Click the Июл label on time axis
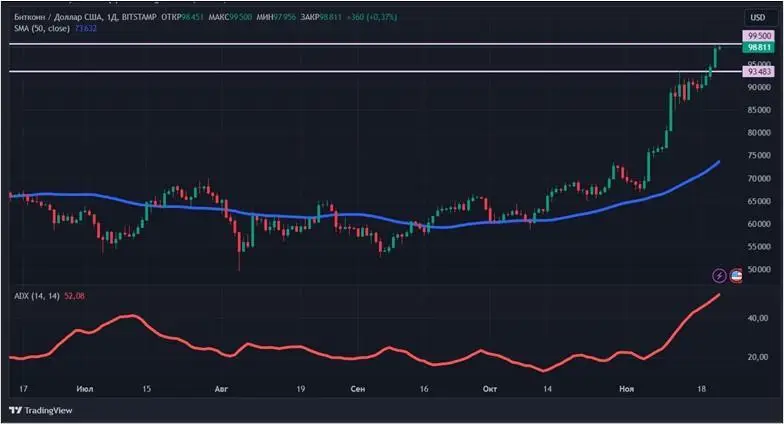784x424 pixels. [x=83, y=387]
